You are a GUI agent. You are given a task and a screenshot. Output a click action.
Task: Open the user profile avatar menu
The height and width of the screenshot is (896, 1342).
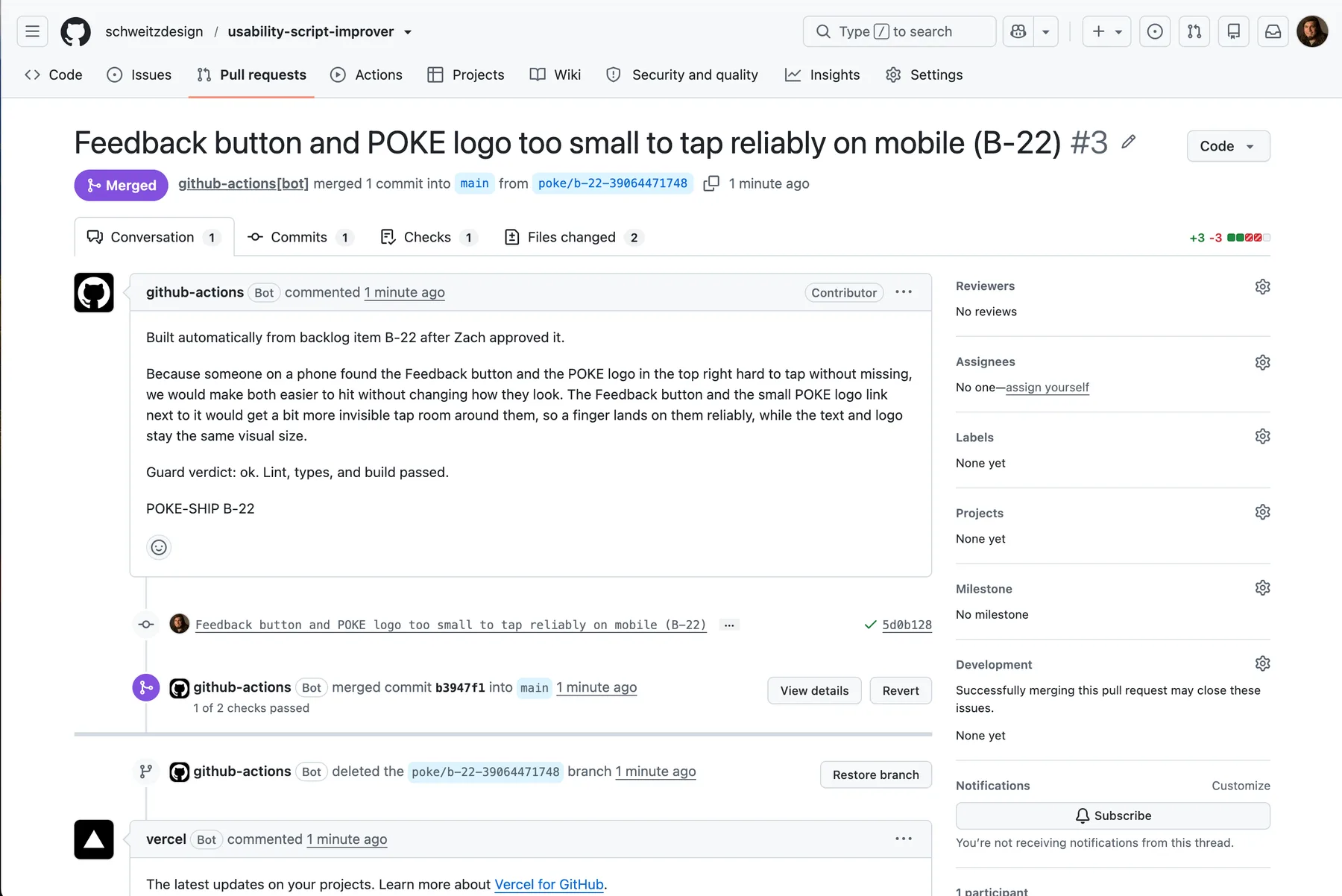click(x=1312, y=31)
